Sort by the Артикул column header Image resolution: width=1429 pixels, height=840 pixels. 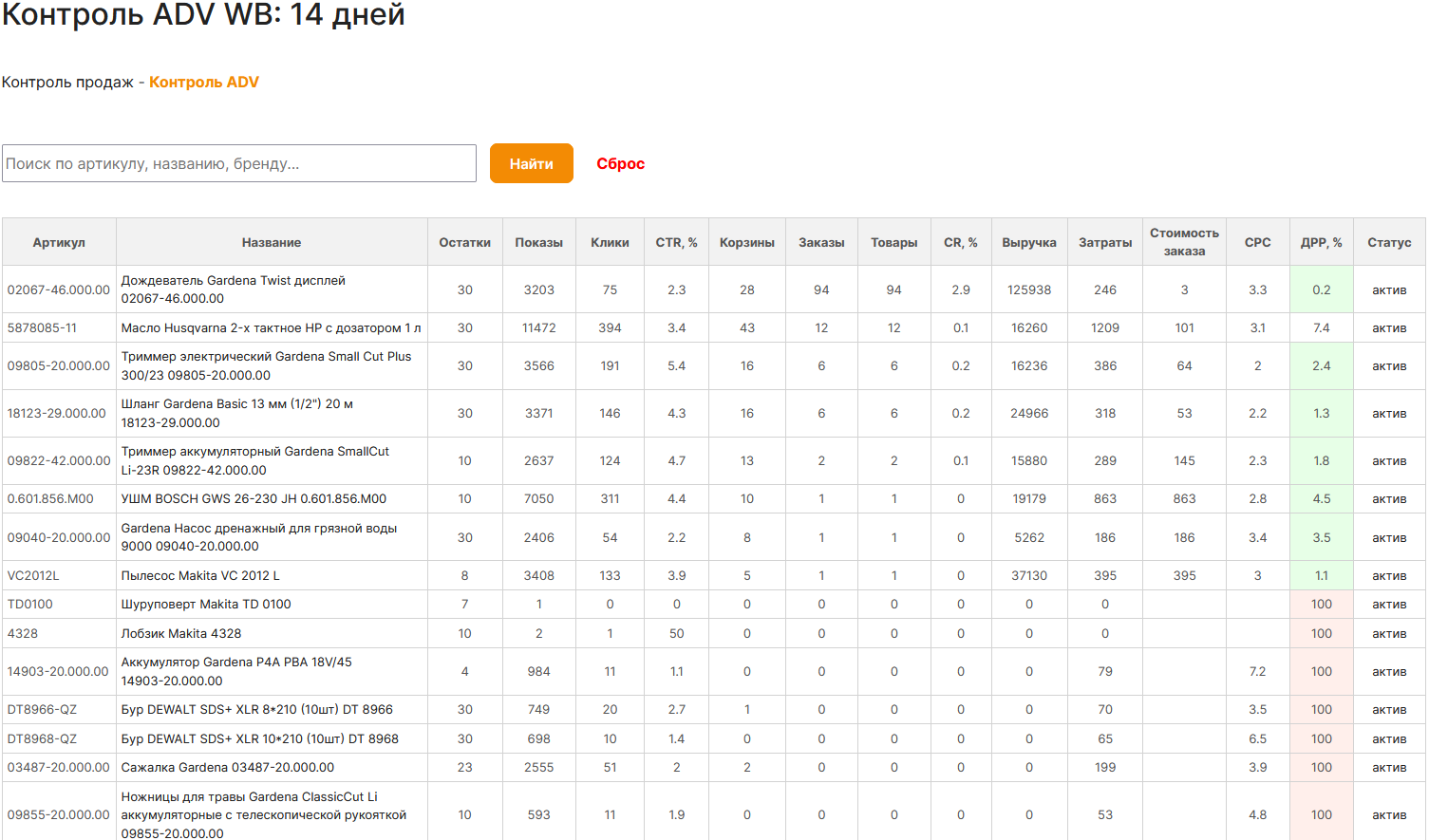[59, 242]
